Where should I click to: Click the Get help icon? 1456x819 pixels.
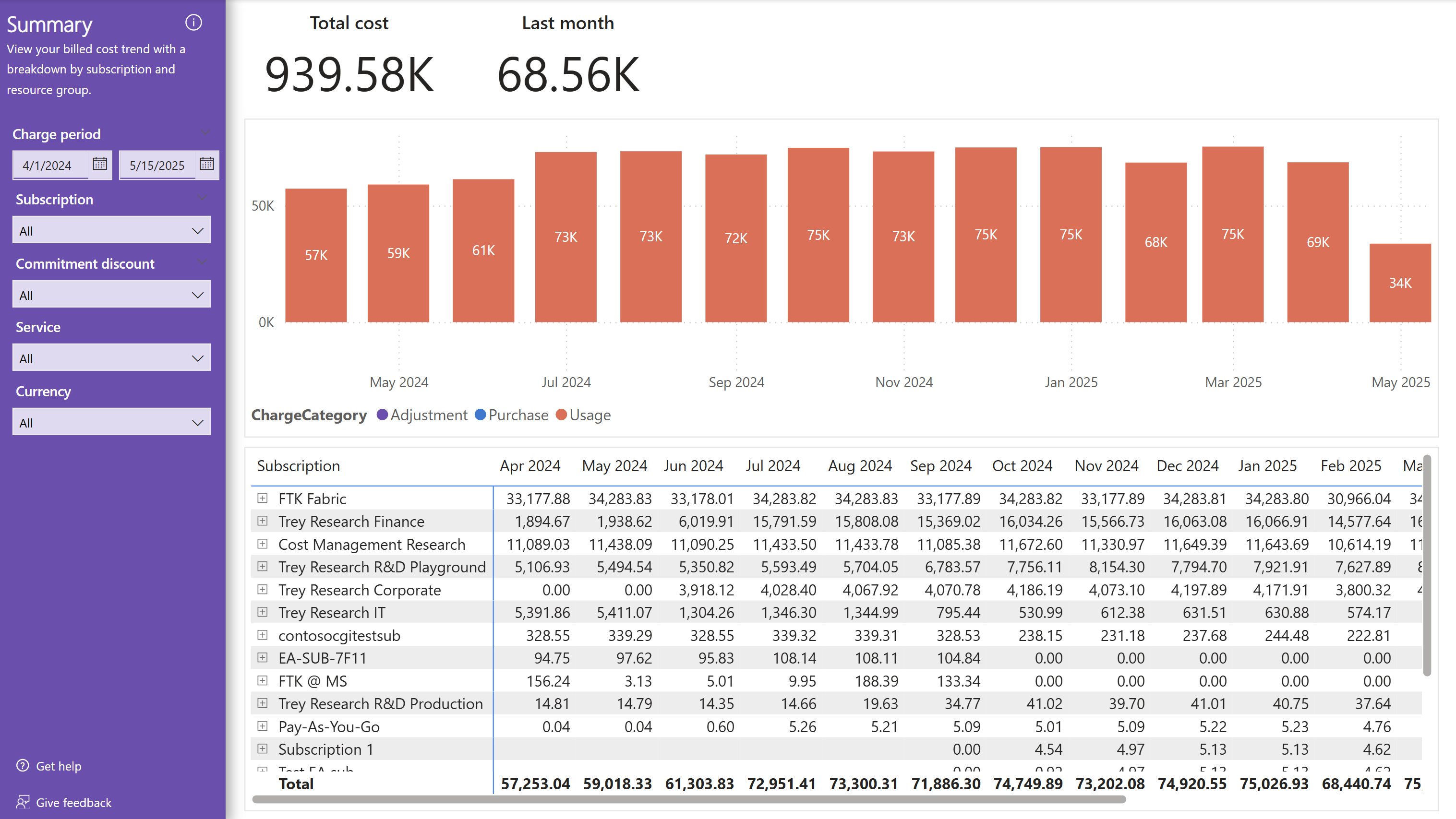23,765
